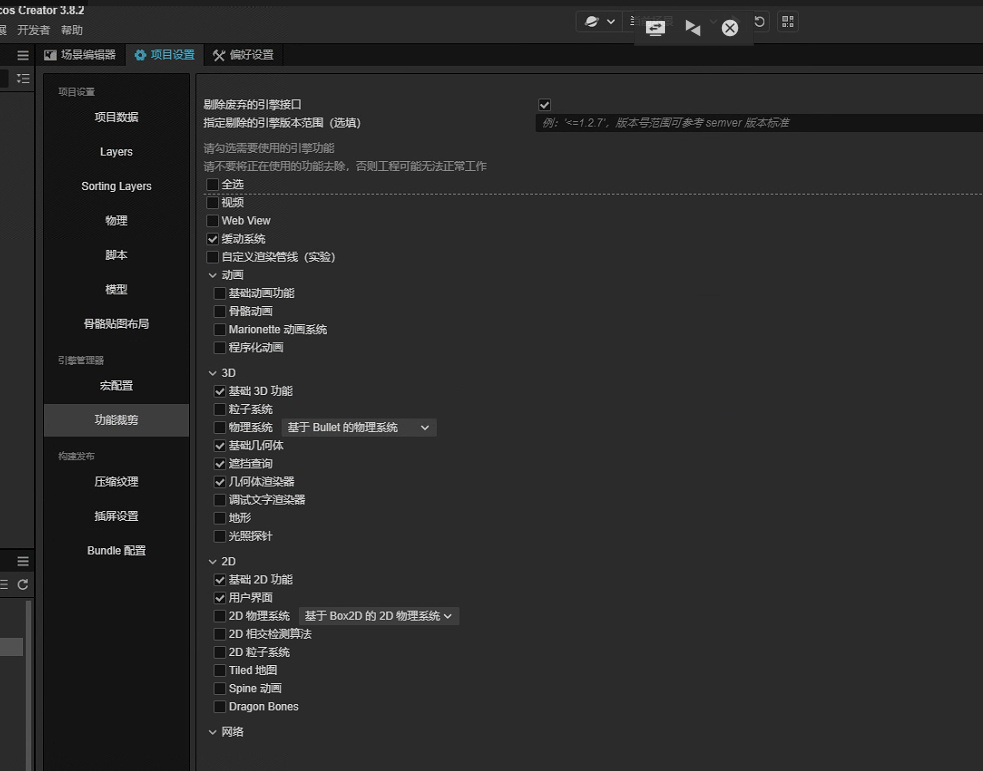
Task: Open the 压缩纹理 page
Action: point(116,482)
